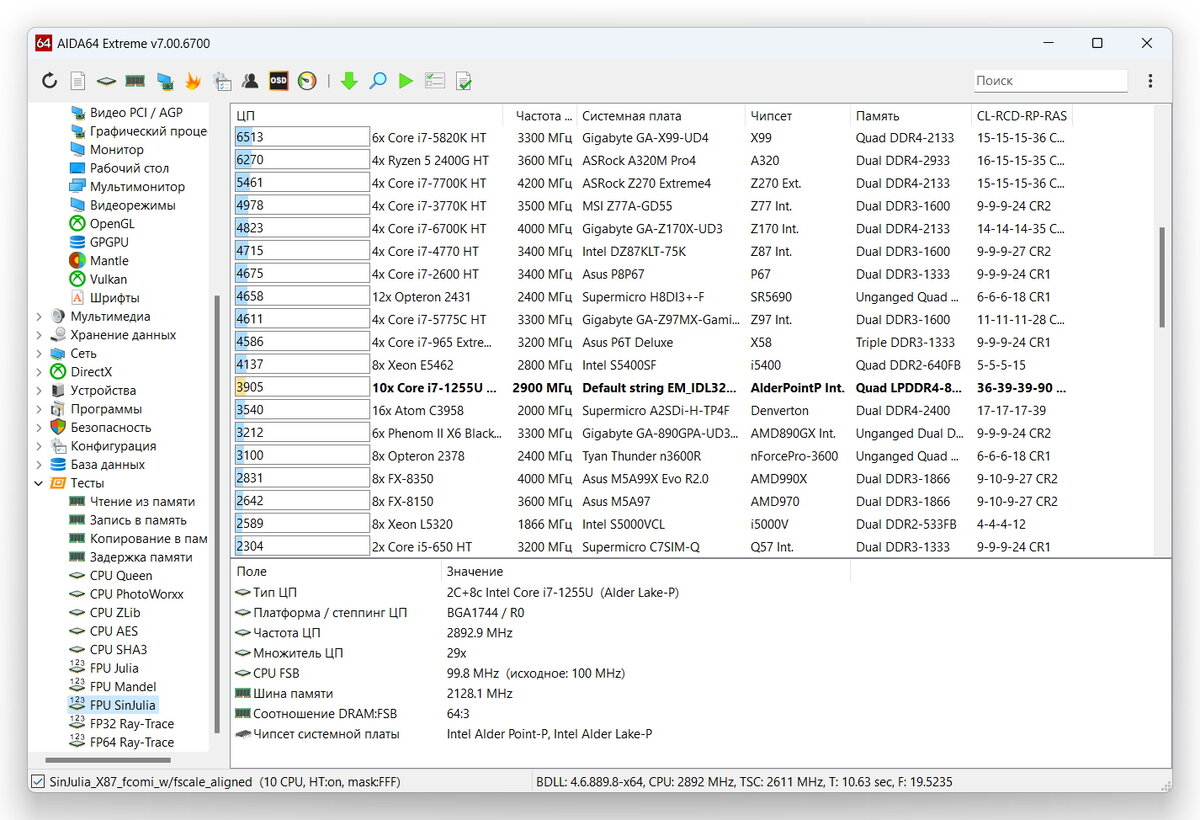Collapse the Тесты tree node
The width and height of the screenshot is (1200, 820).
click(x=39, y=483)
